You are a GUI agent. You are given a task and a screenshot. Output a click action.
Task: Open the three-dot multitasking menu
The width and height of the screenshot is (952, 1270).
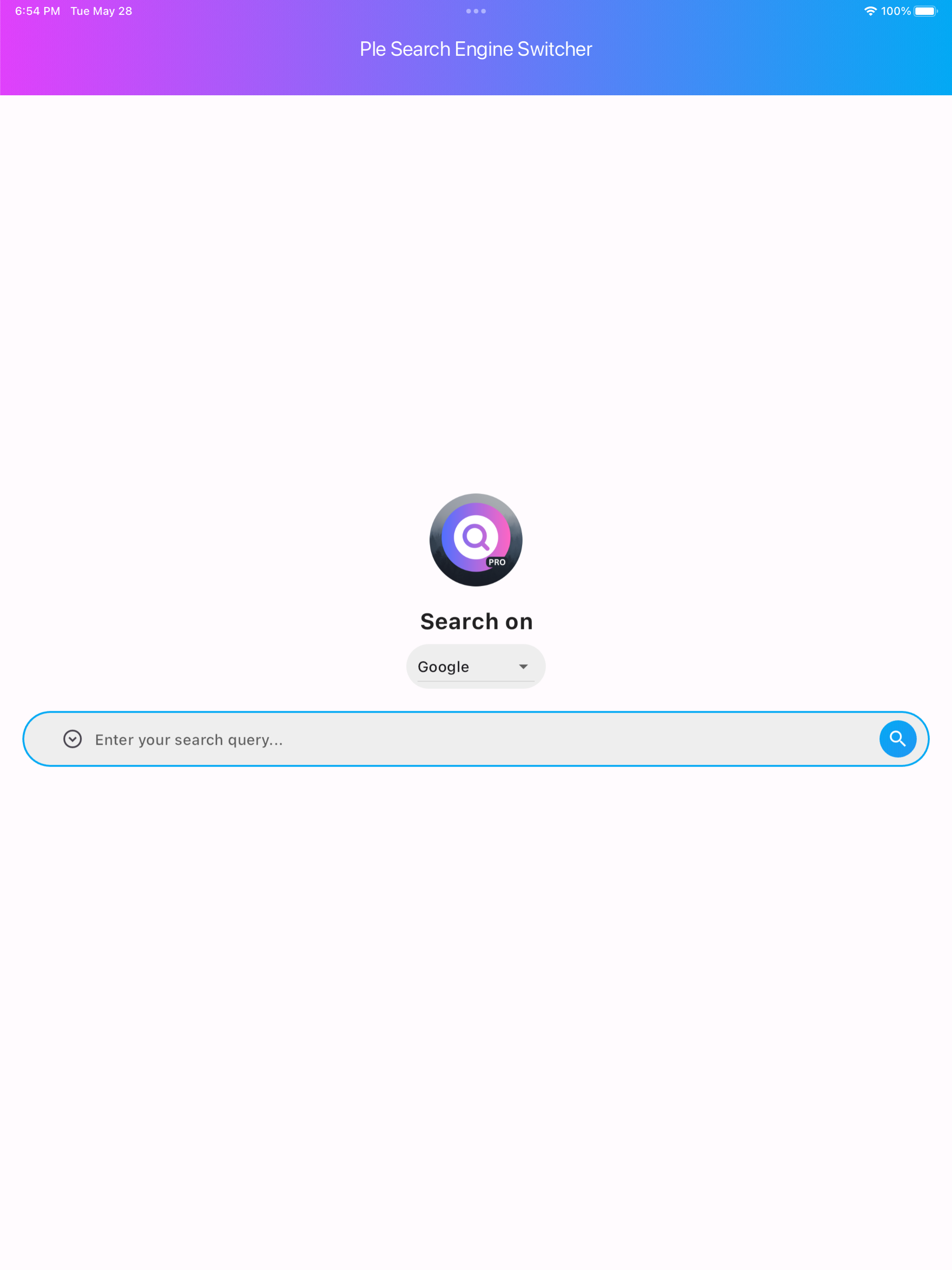(476, 11)
